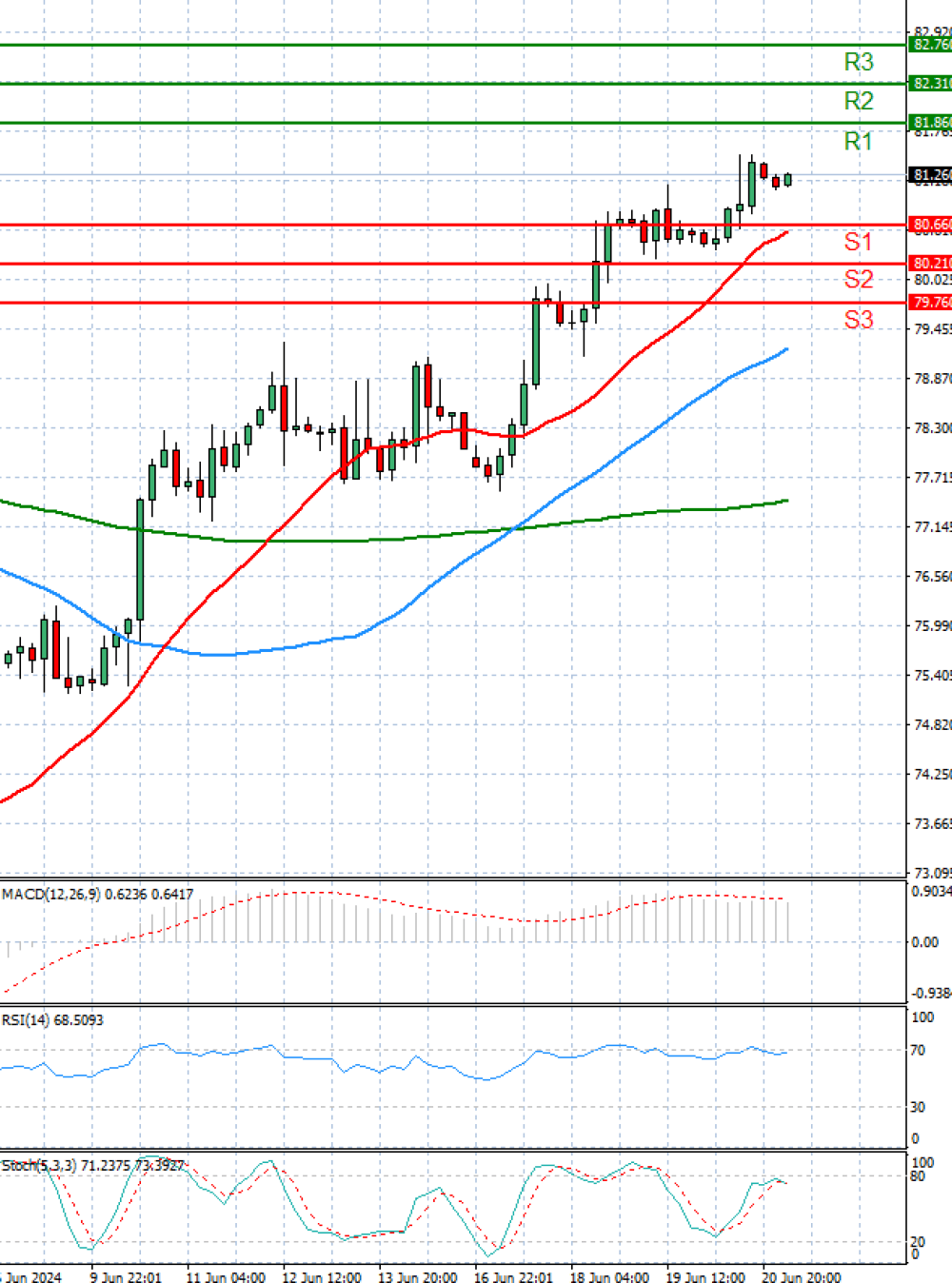
Task: Click the 78.300 price axis value
Action: click(932, 428)
